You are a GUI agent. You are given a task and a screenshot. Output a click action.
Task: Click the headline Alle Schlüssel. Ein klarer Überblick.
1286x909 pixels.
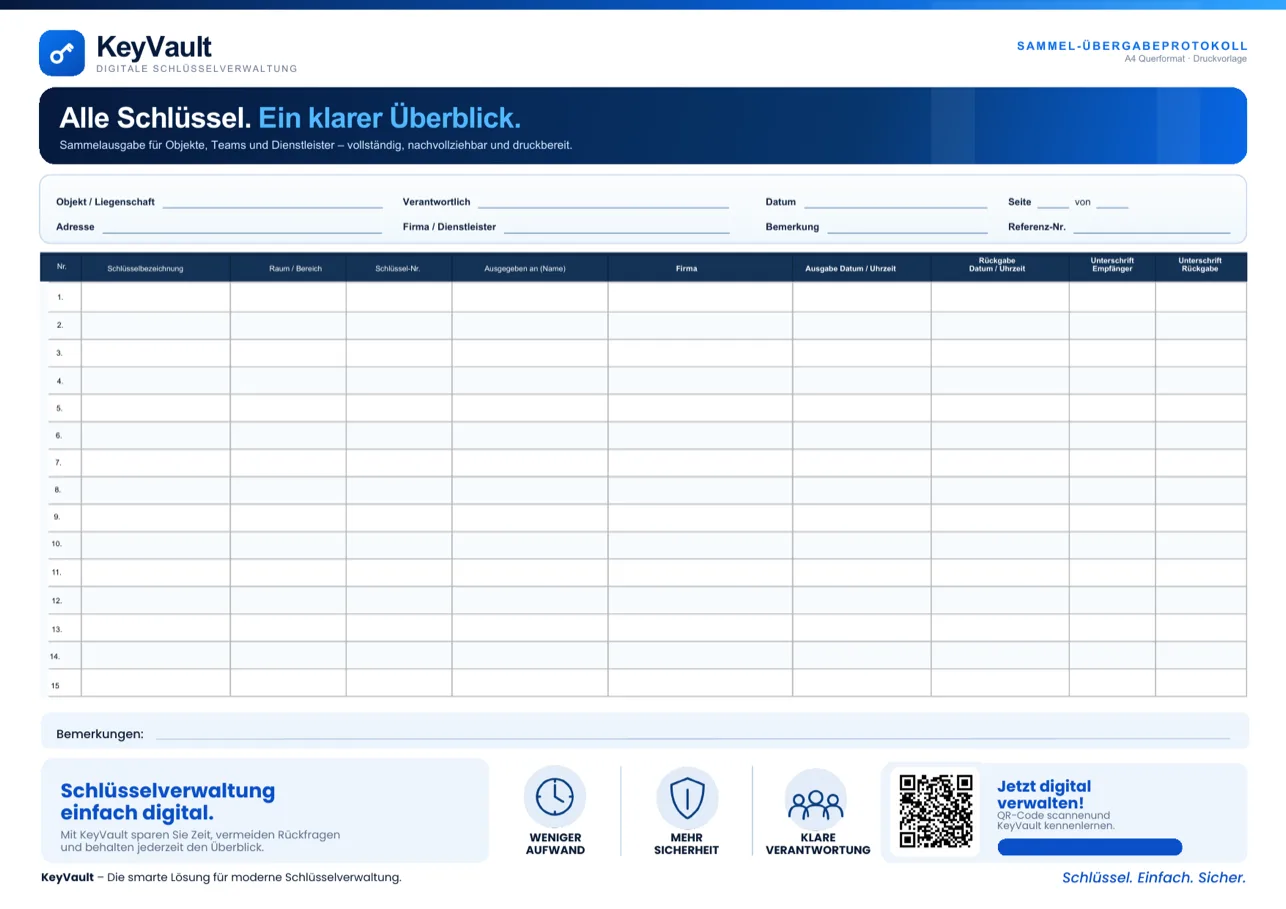tap(290, 118)
